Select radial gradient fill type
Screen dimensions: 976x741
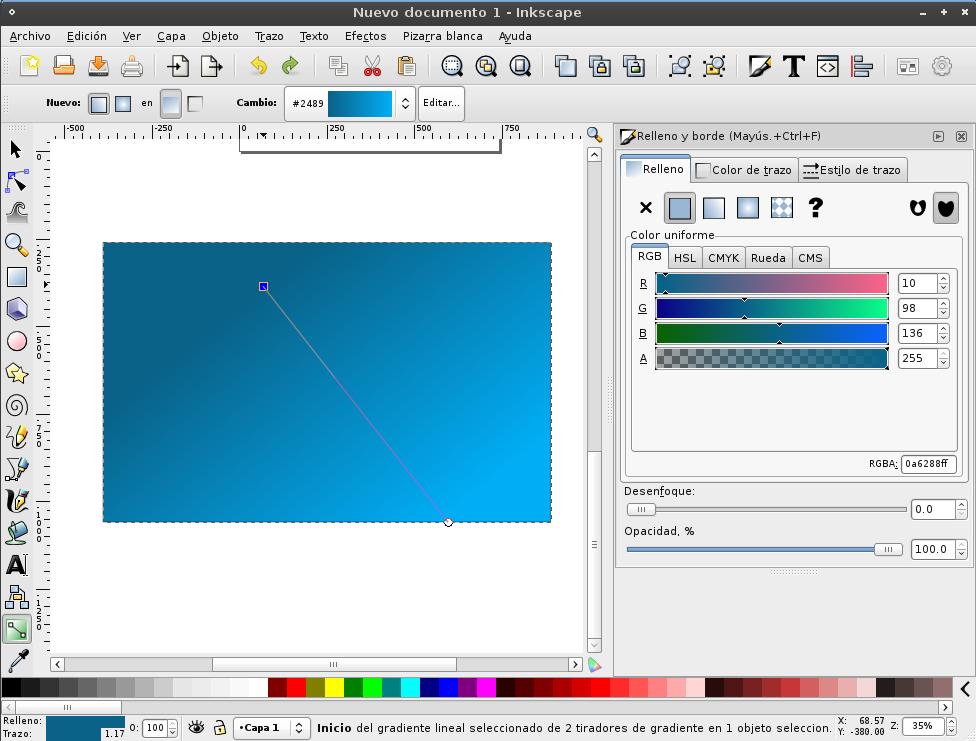(x=746, y=208)
